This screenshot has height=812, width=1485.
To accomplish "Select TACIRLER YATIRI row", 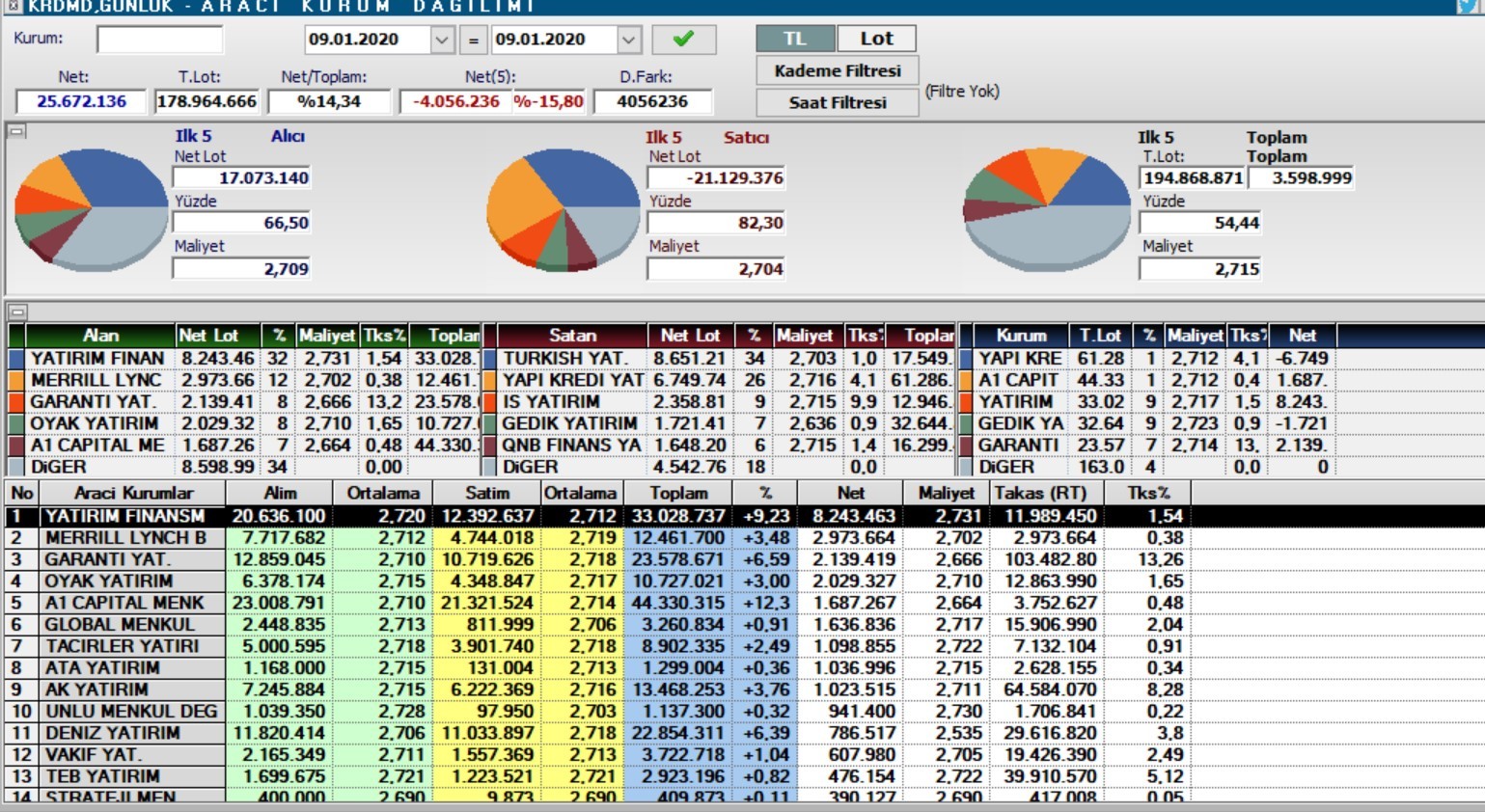I will coord(598,646).
